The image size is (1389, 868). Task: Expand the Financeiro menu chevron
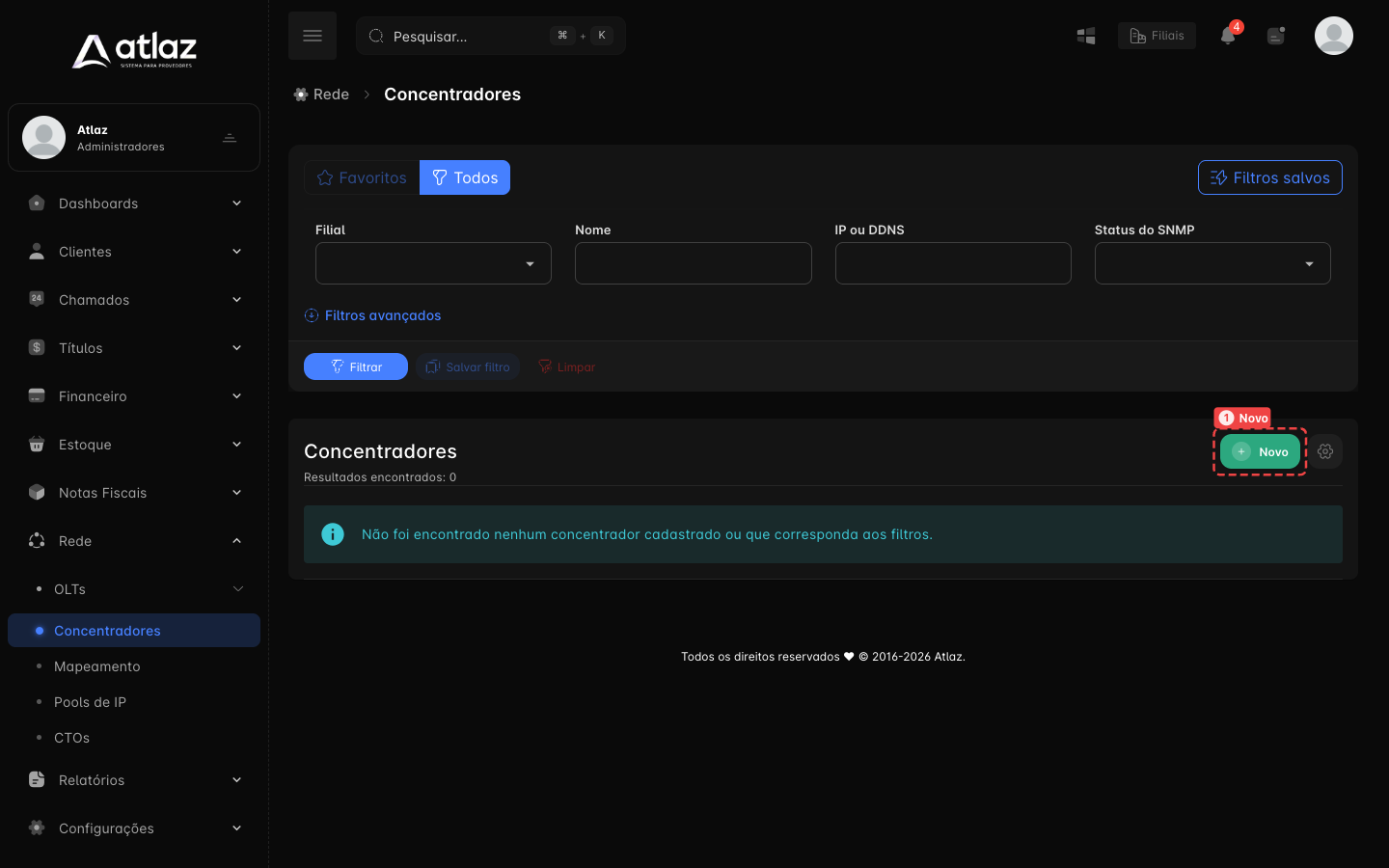[x=236, y=395]
